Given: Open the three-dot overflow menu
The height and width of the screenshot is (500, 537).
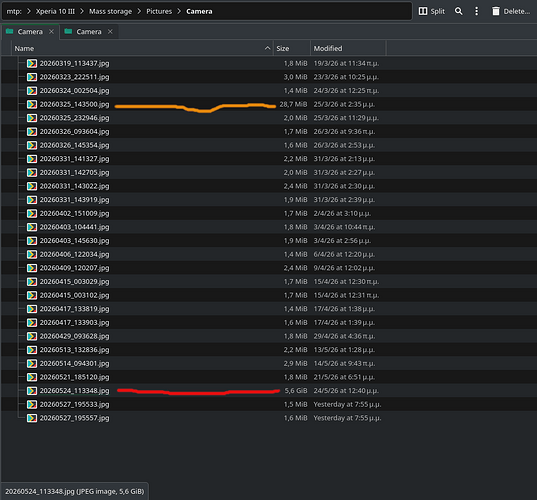Looking at the screenshot, I should [x=476, y=11].
